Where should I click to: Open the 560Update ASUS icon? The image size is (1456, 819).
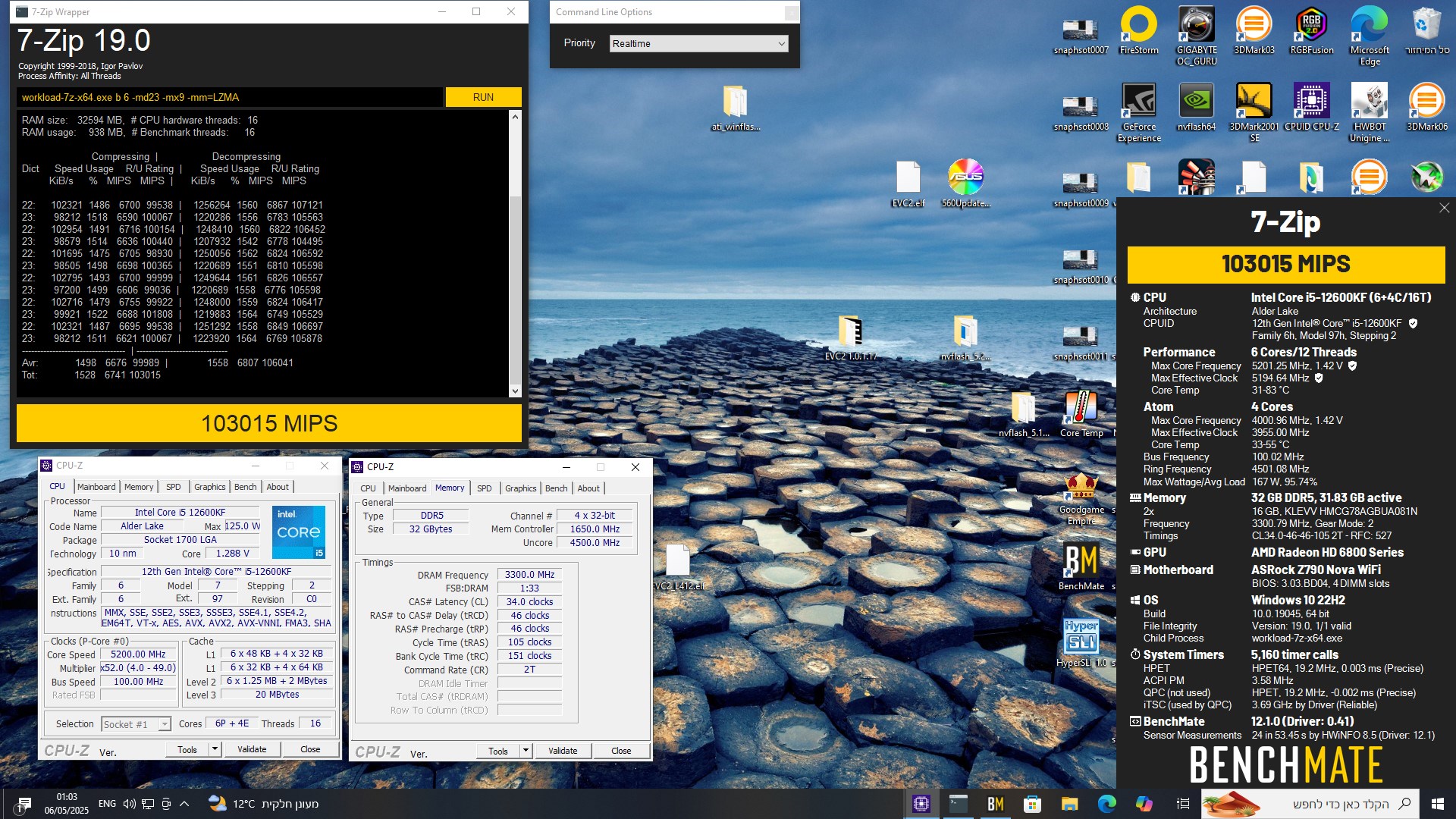click(x=965, y=184)
